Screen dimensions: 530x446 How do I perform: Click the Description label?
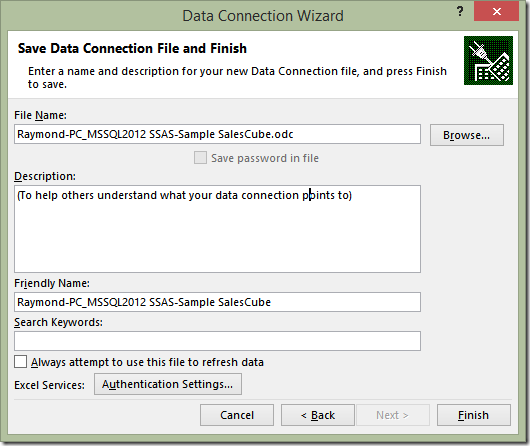[45, 176]
